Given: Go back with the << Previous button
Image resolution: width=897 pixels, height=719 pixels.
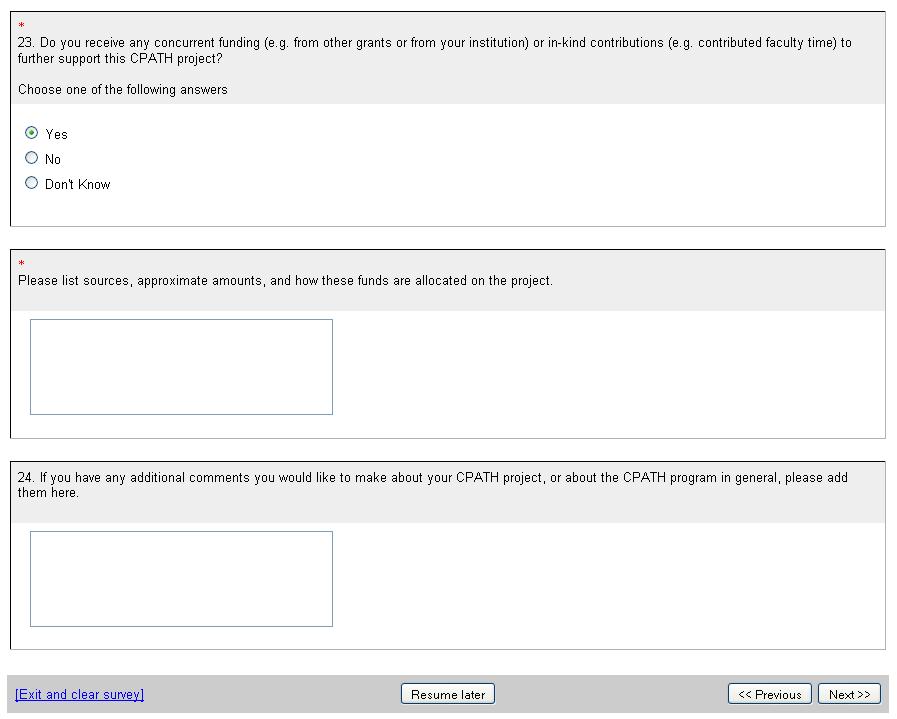Looking at the screenshot, I should [x=770, y=694].
